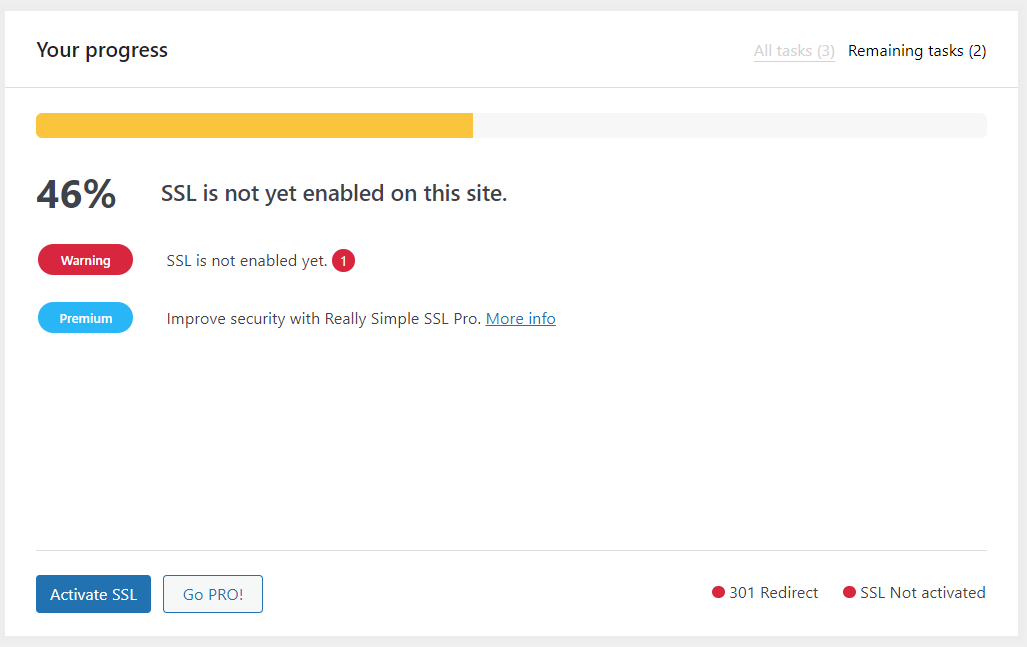Viewport: 1027px width, 647px height.
Task: Click the blue Premium badge
Action: [x=85, y=317]
